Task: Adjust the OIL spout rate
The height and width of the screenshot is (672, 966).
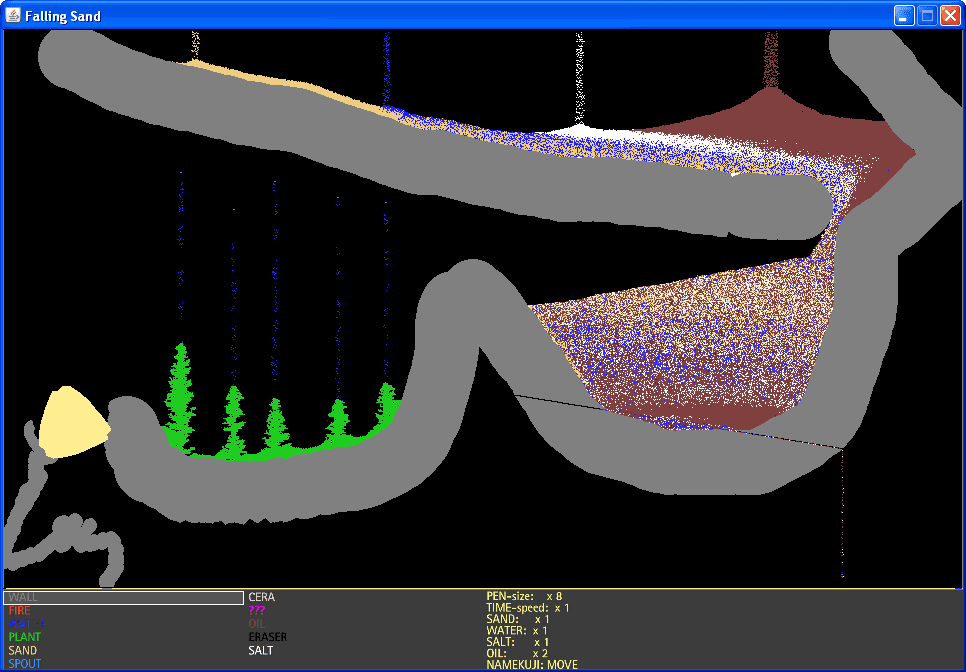Action: pyautogui.click(x=517, y=654)
